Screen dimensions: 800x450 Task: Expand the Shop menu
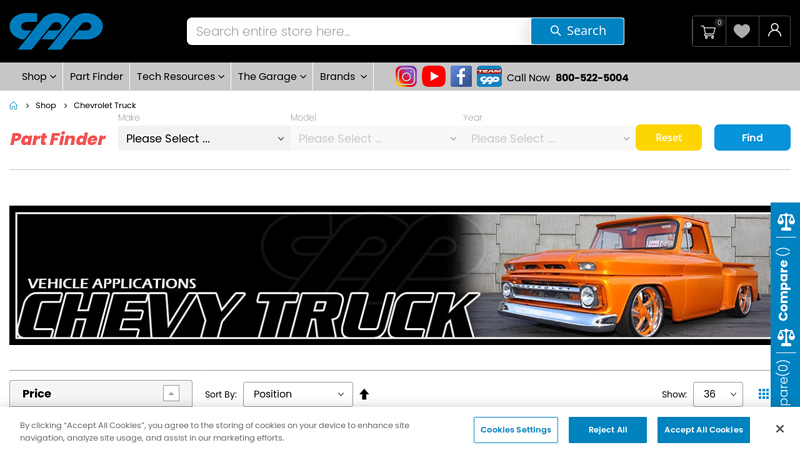[x=38, y=77]
